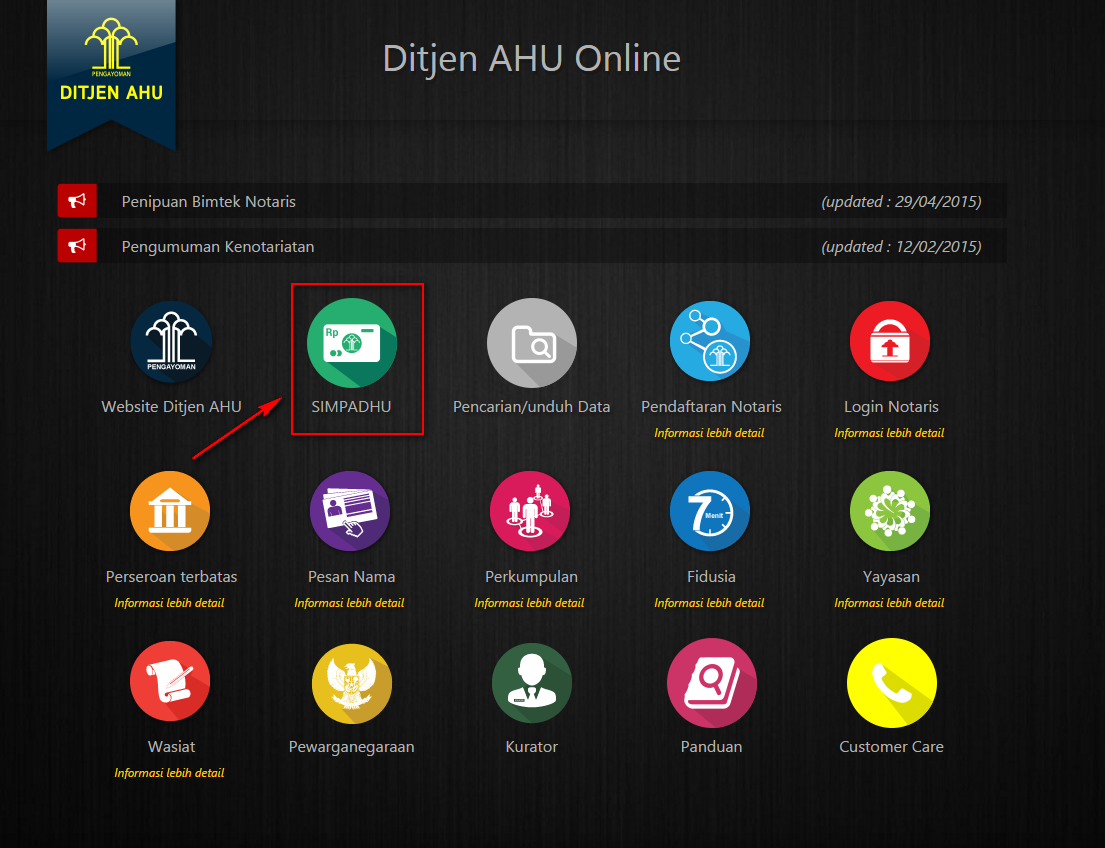Open Informasi lebih detail under Perseroan terbatas

coord(169,603)
